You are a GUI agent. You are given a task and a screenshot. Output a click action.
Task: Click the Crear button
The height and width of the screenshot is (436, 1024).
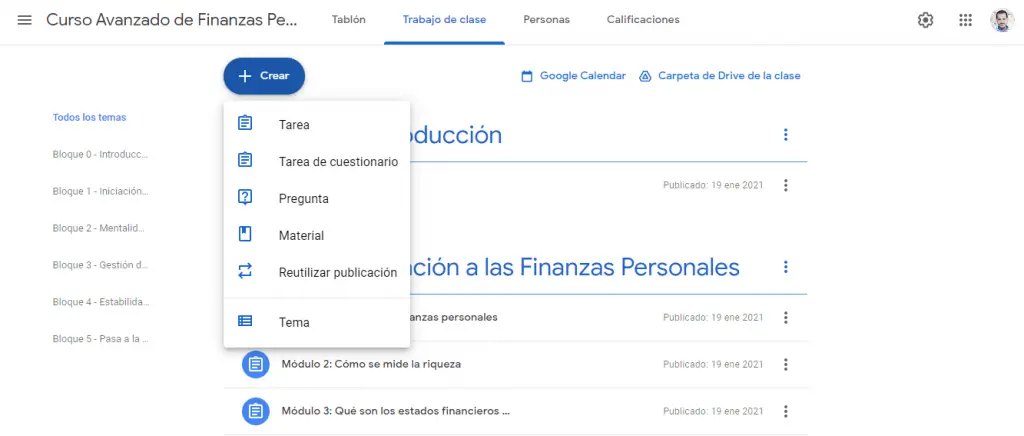(x=264, y=76)
